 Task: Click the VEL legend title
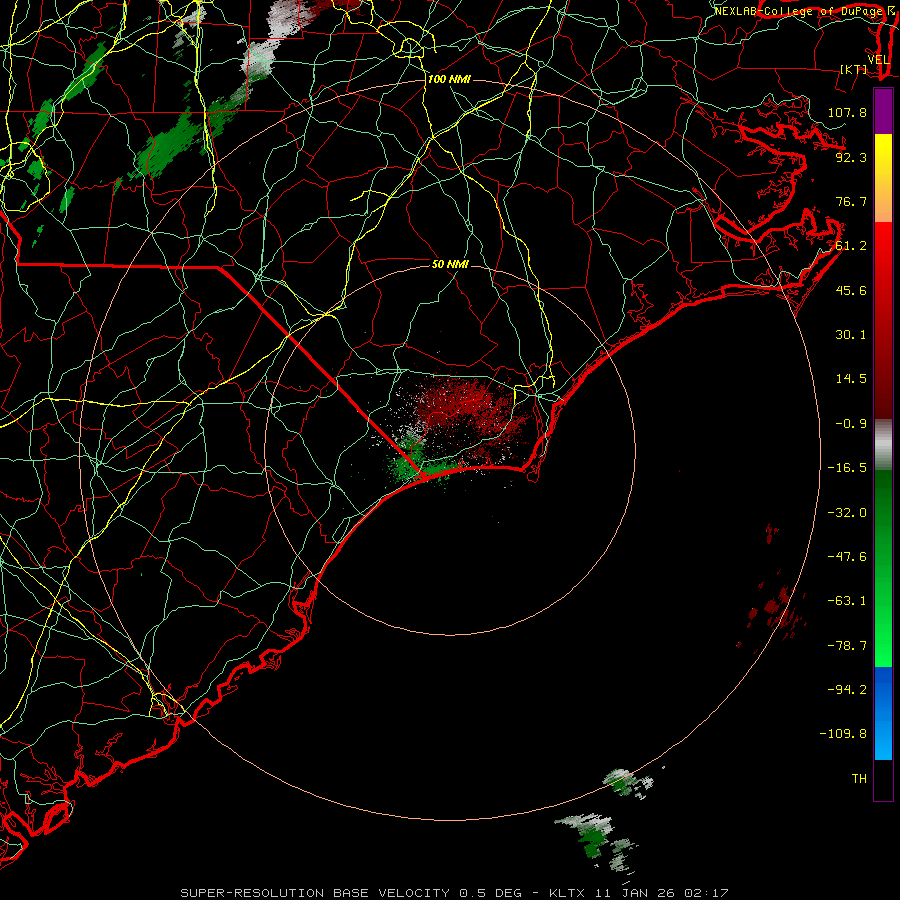pyautogui.click(x=878, y=59)
